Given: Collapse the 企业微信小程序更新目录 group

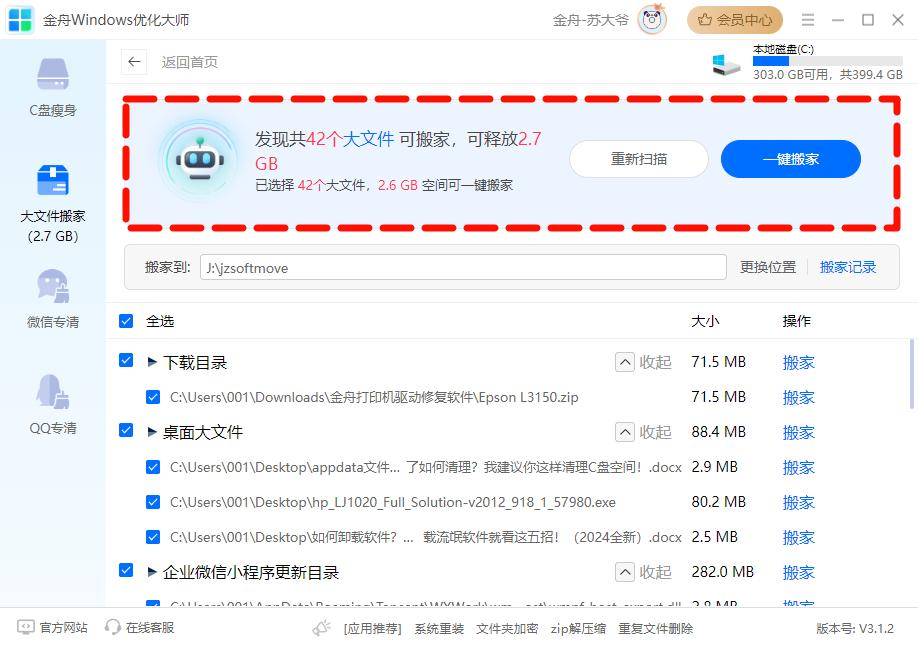Looking at the screenshot, I should click(x=643, y=572).
